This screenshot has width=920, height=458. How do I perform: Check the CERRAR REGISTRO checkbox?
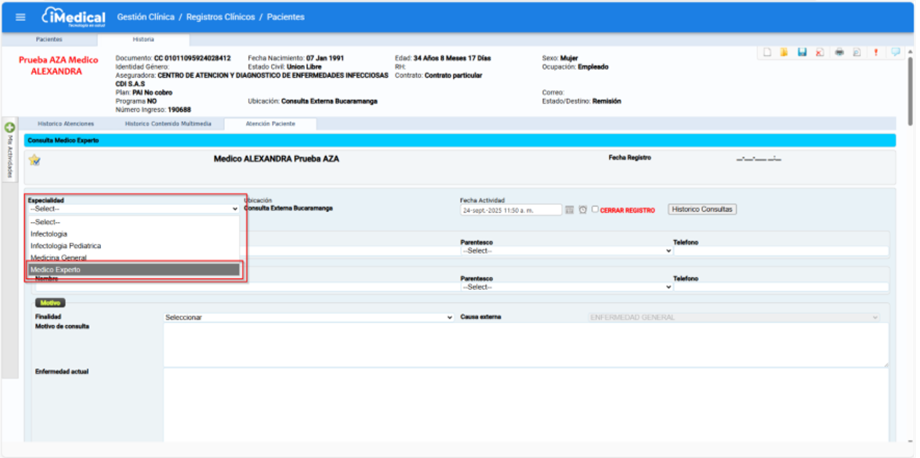595,210
